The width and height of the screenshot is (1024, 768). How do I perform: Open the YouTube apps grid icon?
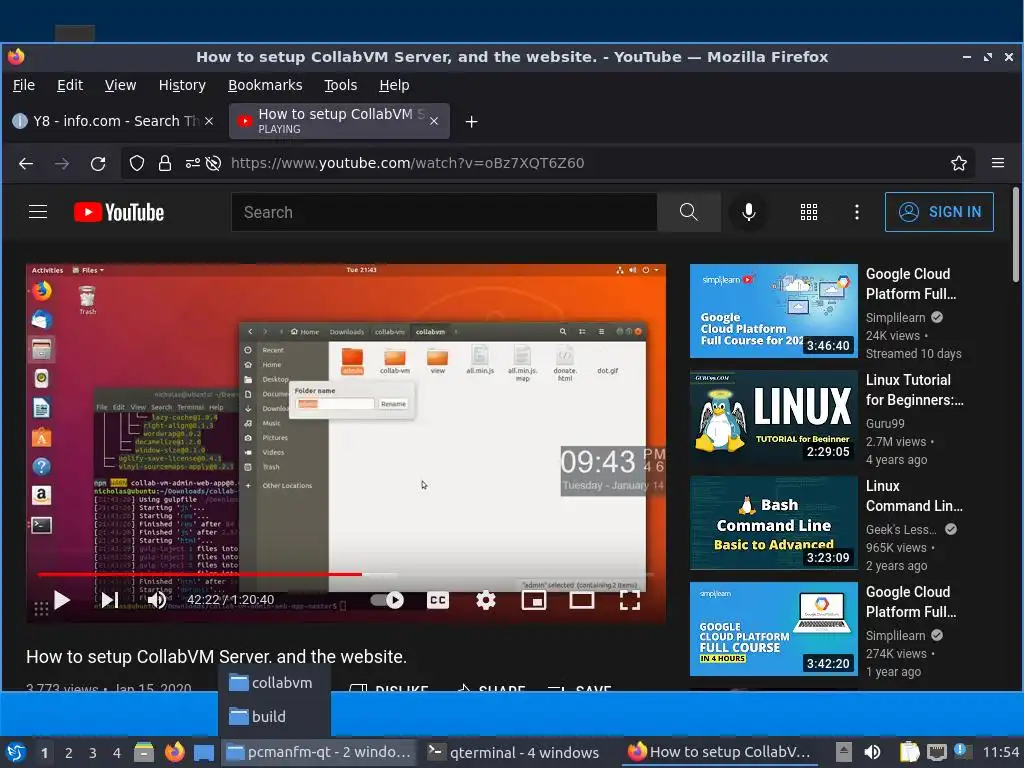point(808,212)
